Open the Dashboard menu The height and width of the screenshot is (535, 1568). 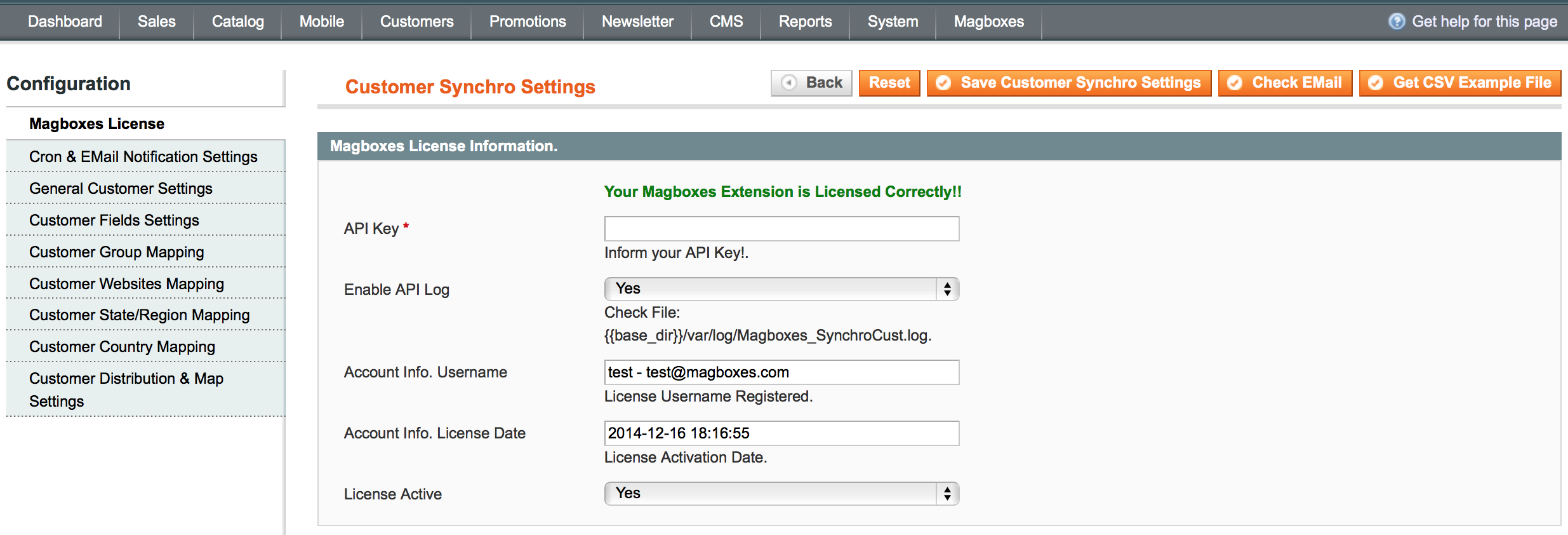pos(65,22)
